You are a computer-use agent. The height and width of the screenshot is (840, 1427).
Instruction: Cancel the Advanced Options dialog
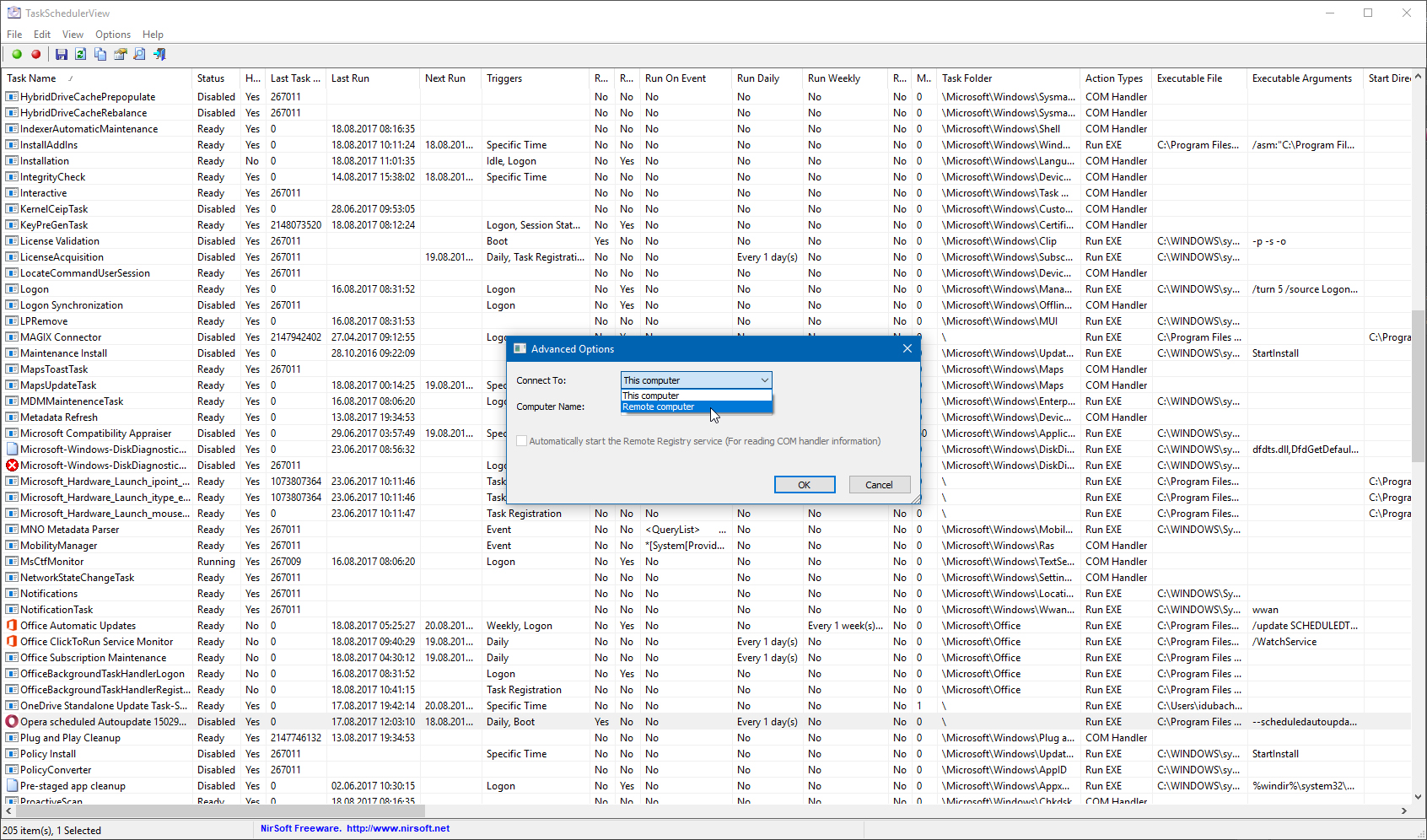click(x=879, y=485)
